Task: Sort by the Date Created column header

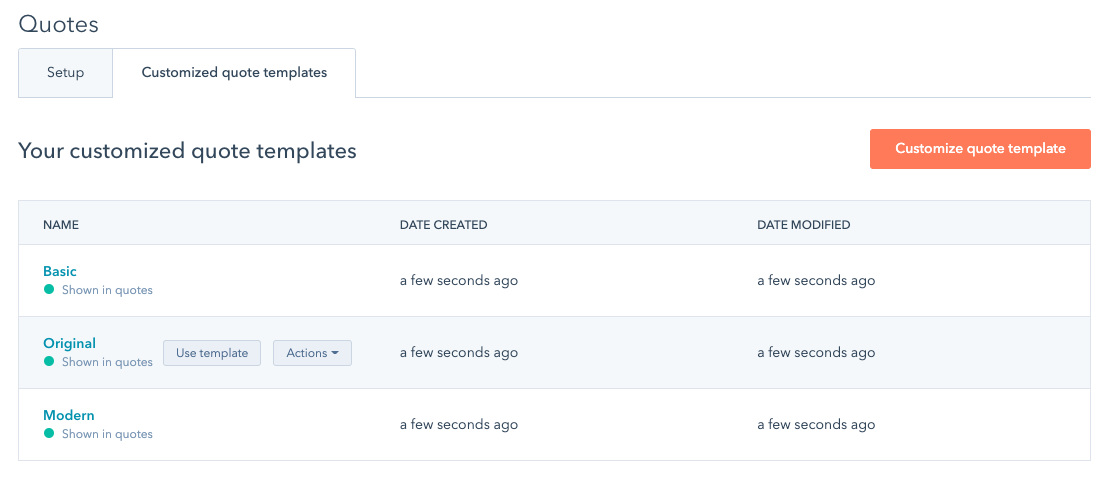Action: click(x=443, y=225)
